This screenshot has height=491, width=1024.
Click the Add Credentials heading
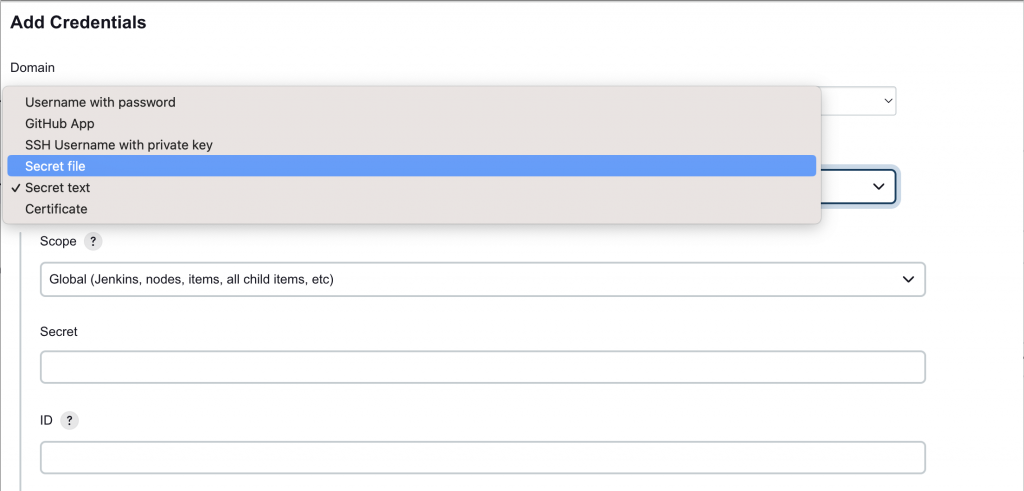click(x=78, y=22)
